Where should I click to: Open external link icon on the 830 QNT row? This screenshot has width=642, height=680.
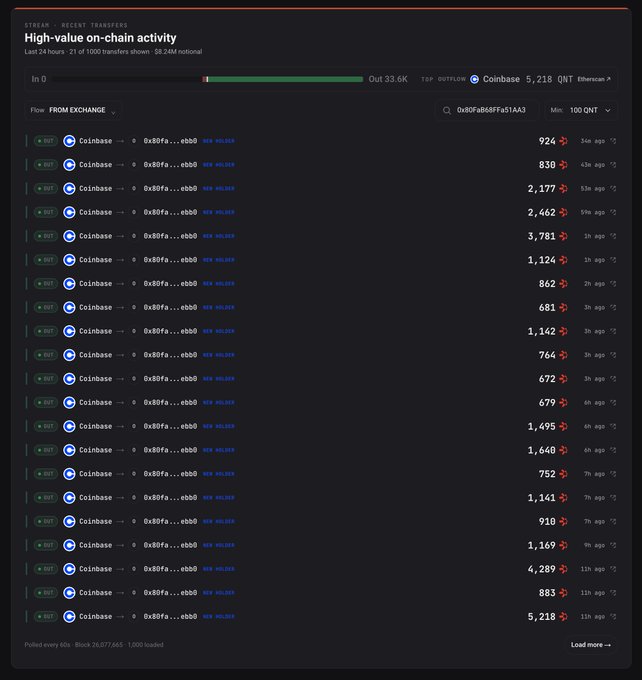point(613,165)
